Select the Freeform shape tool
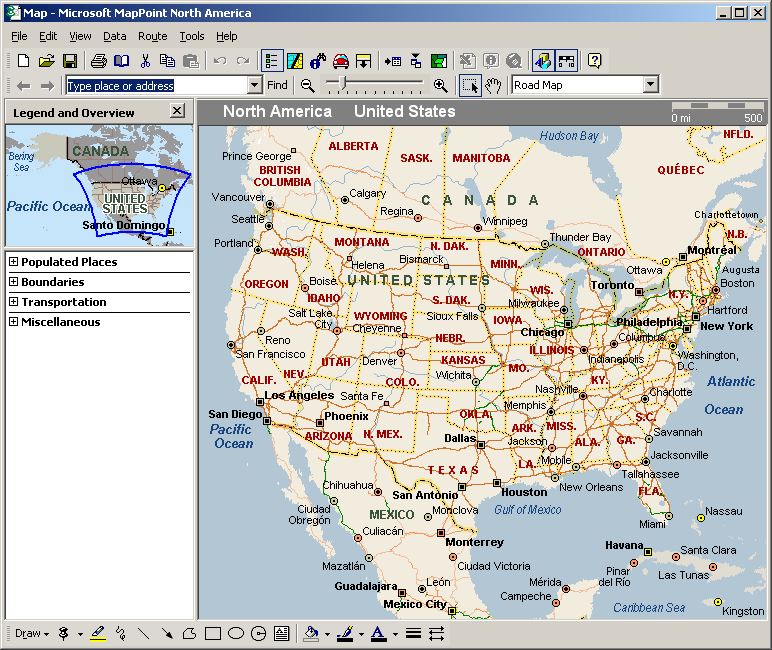Image resolution: width=772 pixels, height=650 pixels. point(190,633)
